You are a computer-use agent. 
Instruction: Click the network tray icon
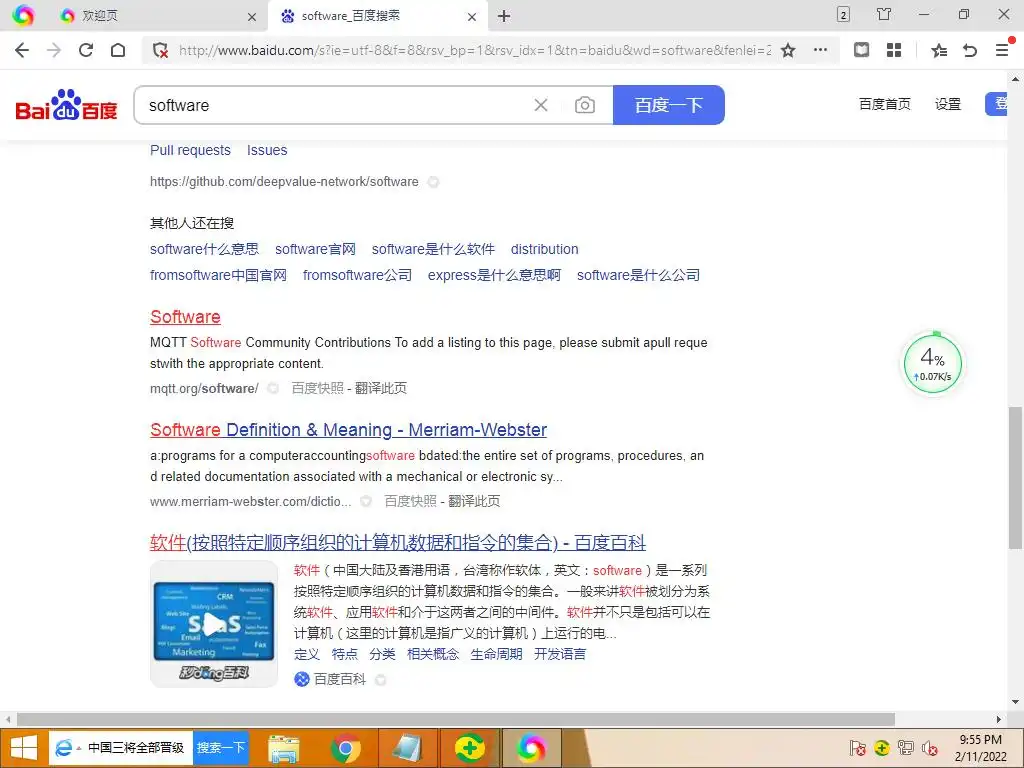(x=905, y=748)
